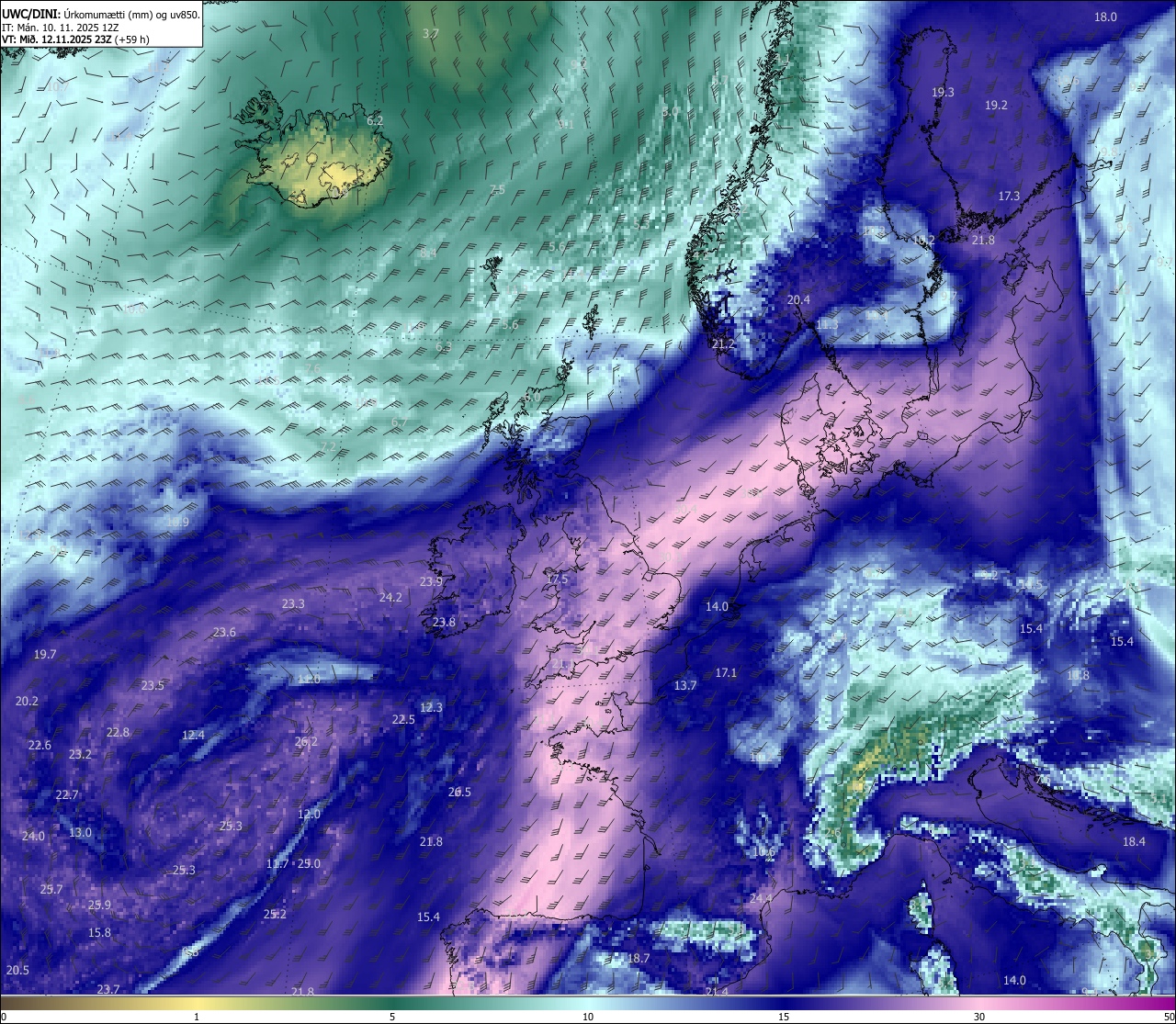Click the IT: Mán. 10. 11. 2025 12Z line
The width and height of the screenshot is (1176, 1024).
tap(60, 27)
